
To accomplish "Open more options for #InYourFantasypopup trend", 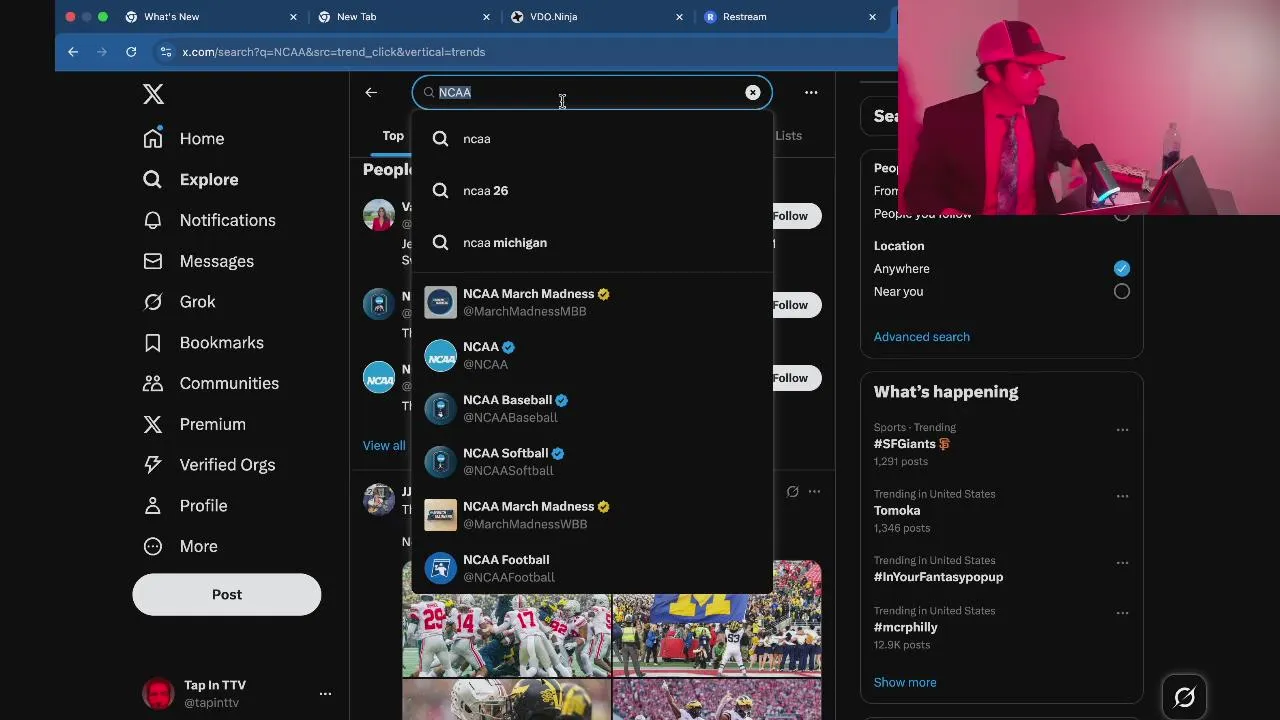I will point(1122,563).
